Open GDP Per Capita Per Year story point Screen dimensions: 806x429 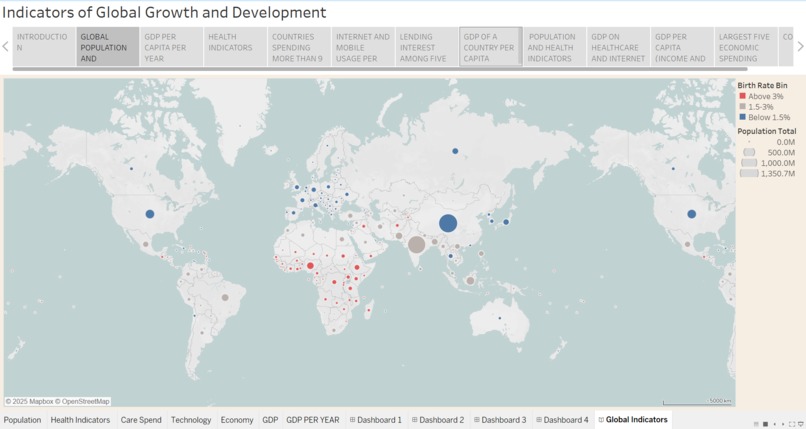[172, 47]
